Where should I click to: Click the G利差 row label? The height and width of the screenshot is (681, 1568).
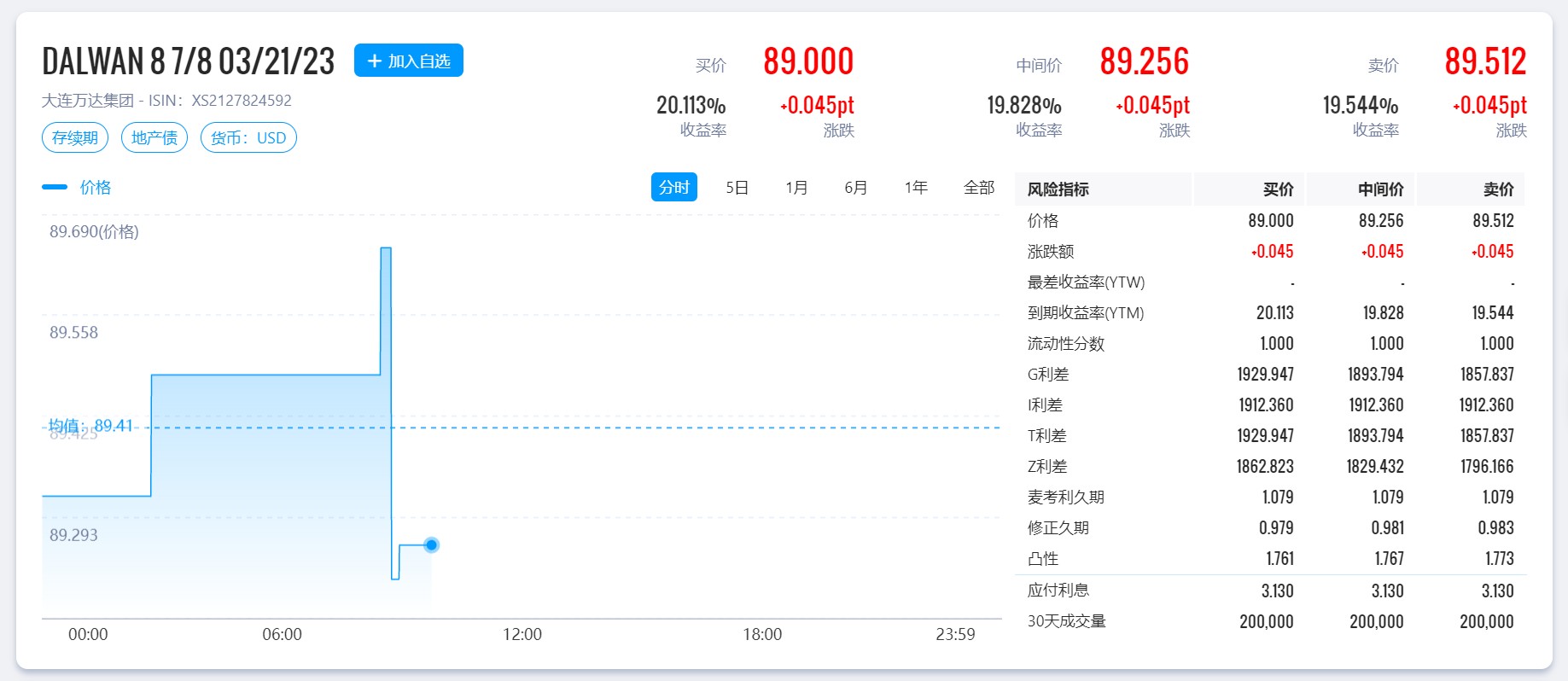pyautogui.click(x=1048, y=375)
